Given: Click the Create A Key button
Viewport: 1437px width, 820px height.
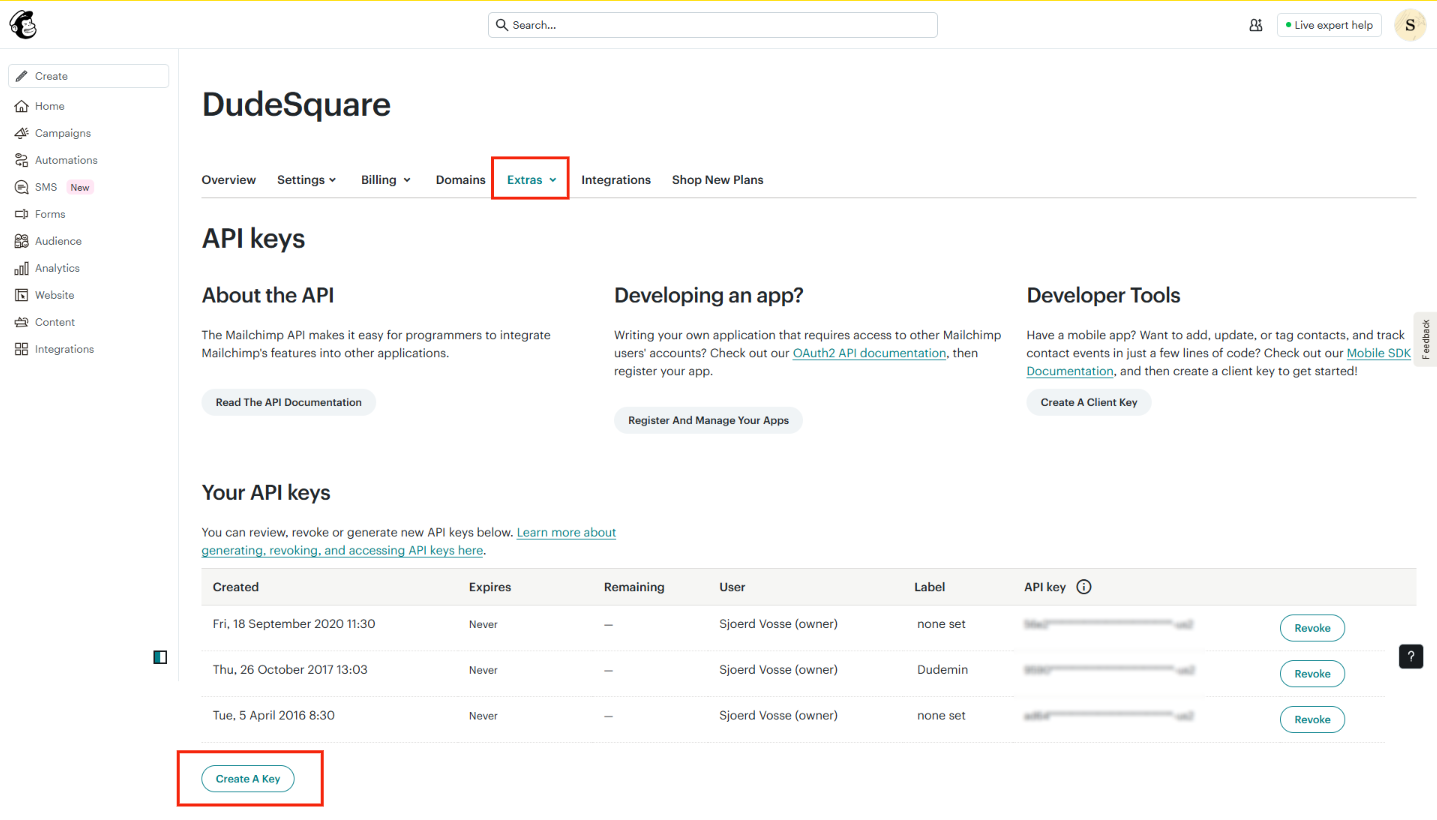Looking at the screenshot, I should tap(248, 779).
